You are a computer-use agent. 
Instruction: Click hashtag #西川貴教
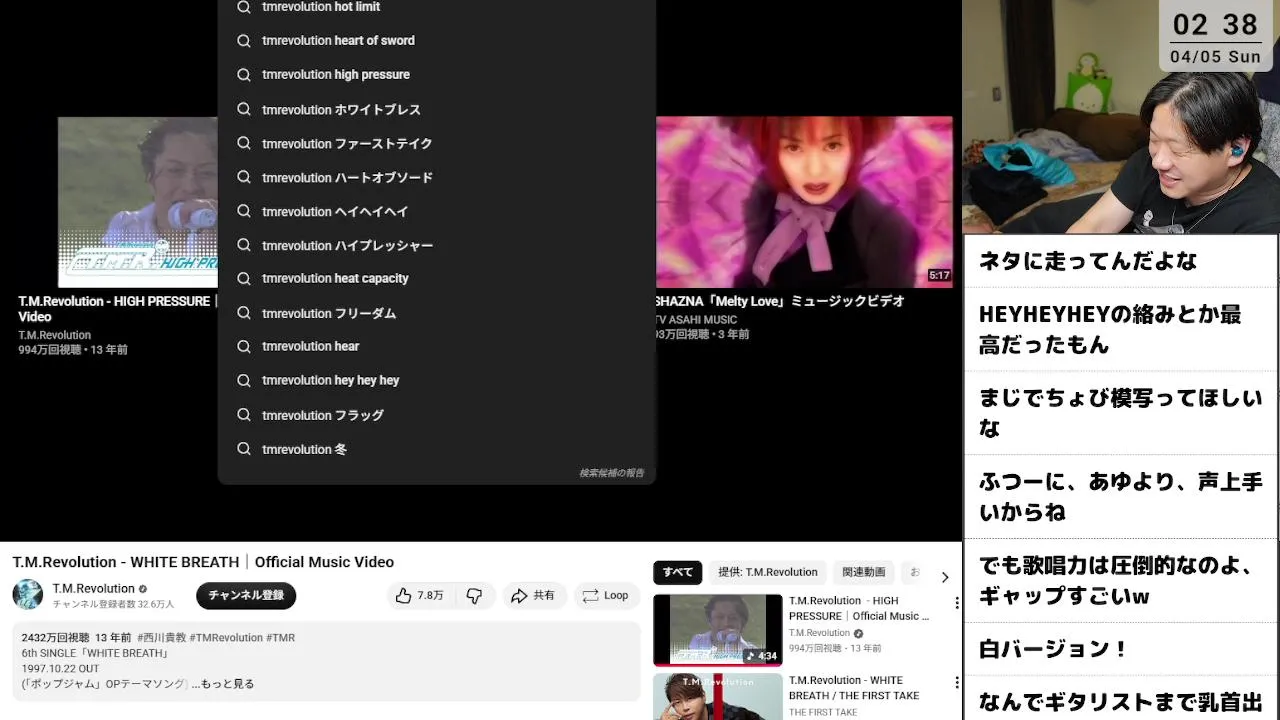pos(161,637)
